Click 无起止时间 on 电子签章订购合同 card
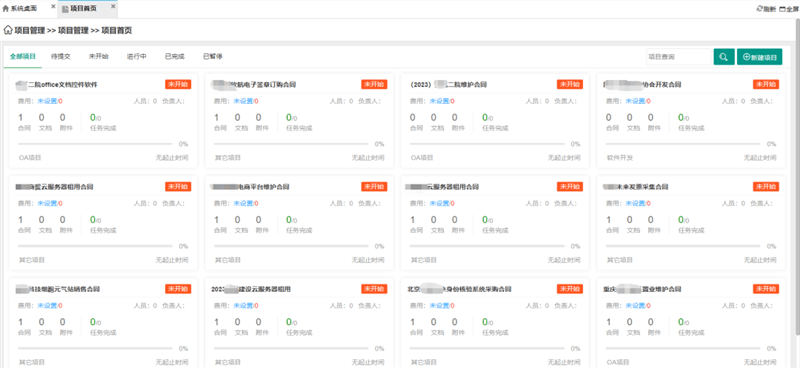 pos(368,158)
